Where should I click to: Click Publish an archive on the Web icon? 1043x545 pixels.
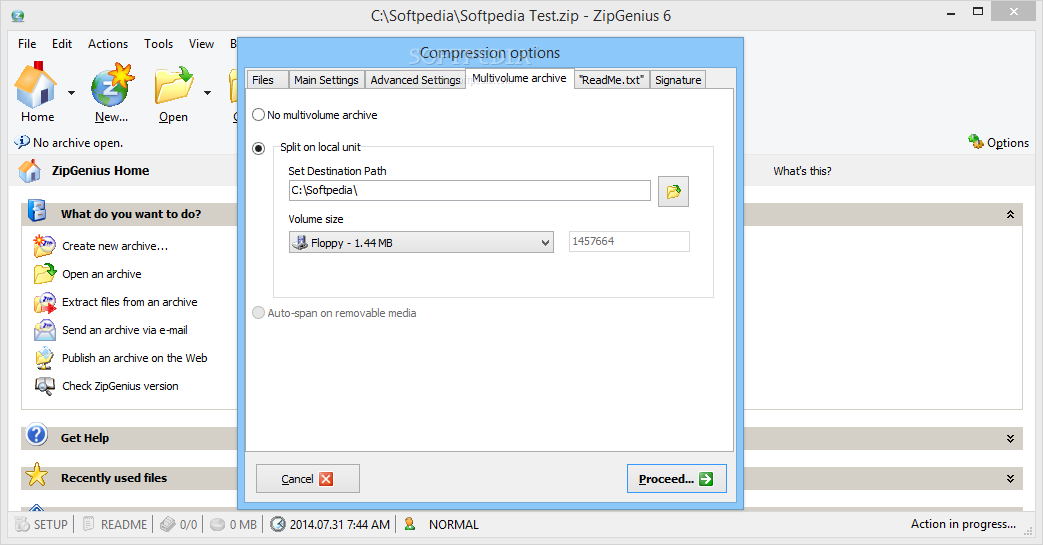coord(45,358)
